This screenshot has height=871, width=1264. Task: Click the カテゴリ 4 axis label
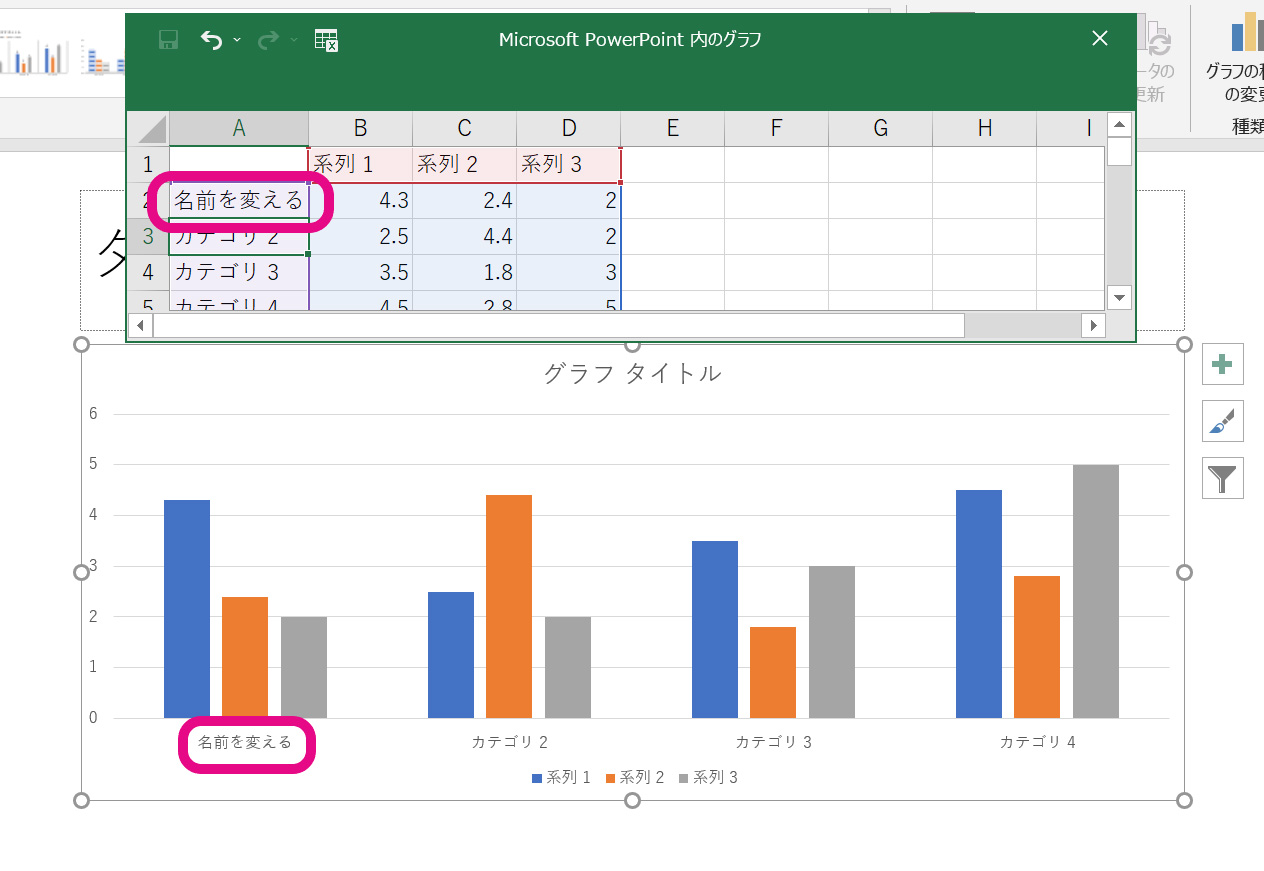[x=1038, y=742]
